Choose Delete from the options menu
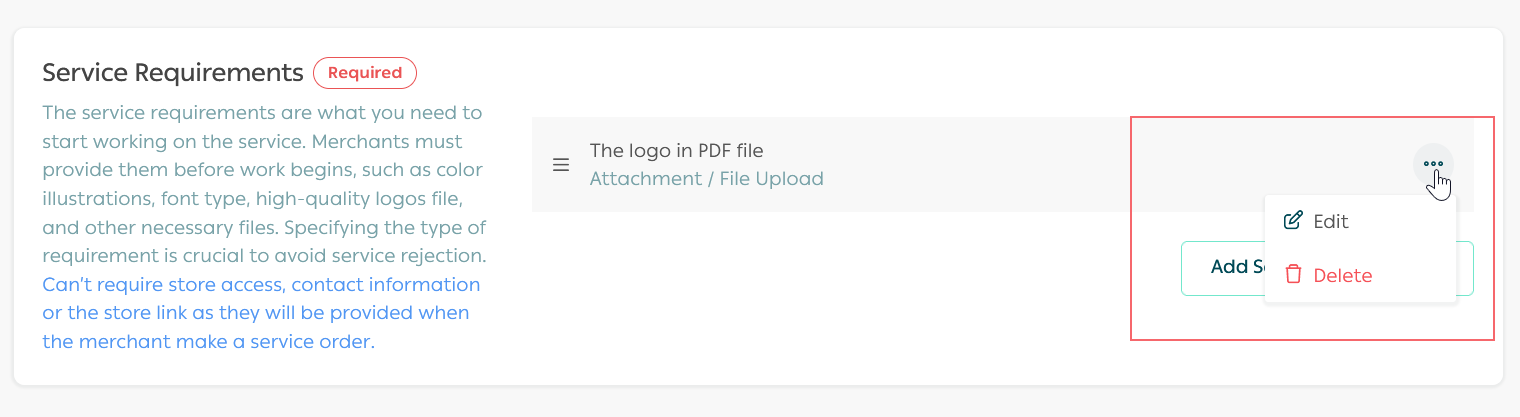 tap(1342, 276)
